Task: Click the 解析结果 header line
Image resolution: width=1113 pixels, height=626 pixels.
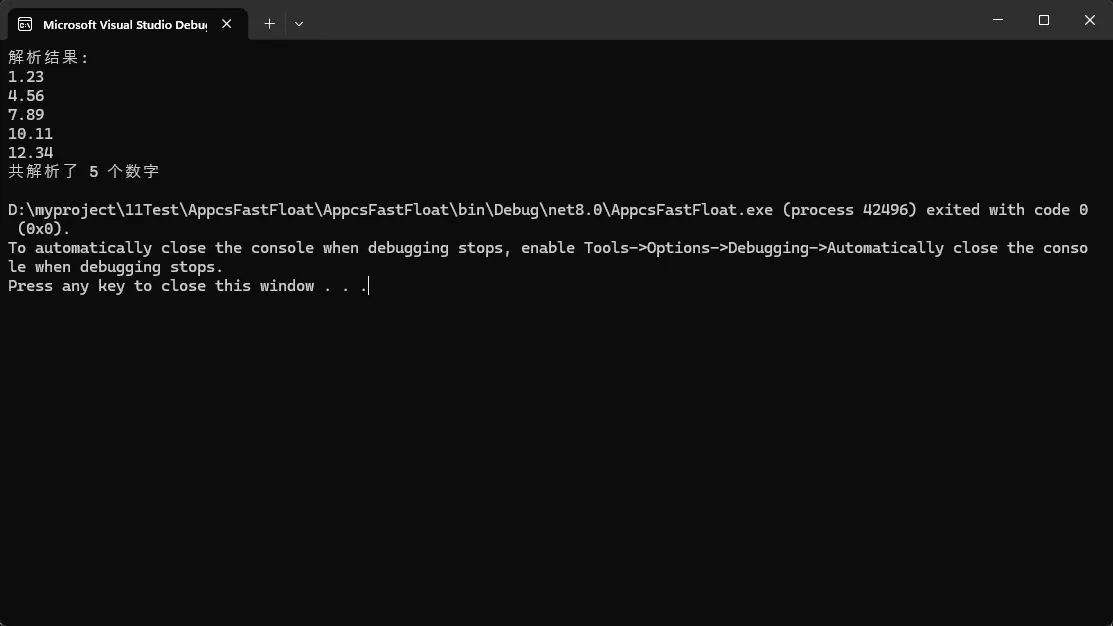Action: [x=48, y=58]
